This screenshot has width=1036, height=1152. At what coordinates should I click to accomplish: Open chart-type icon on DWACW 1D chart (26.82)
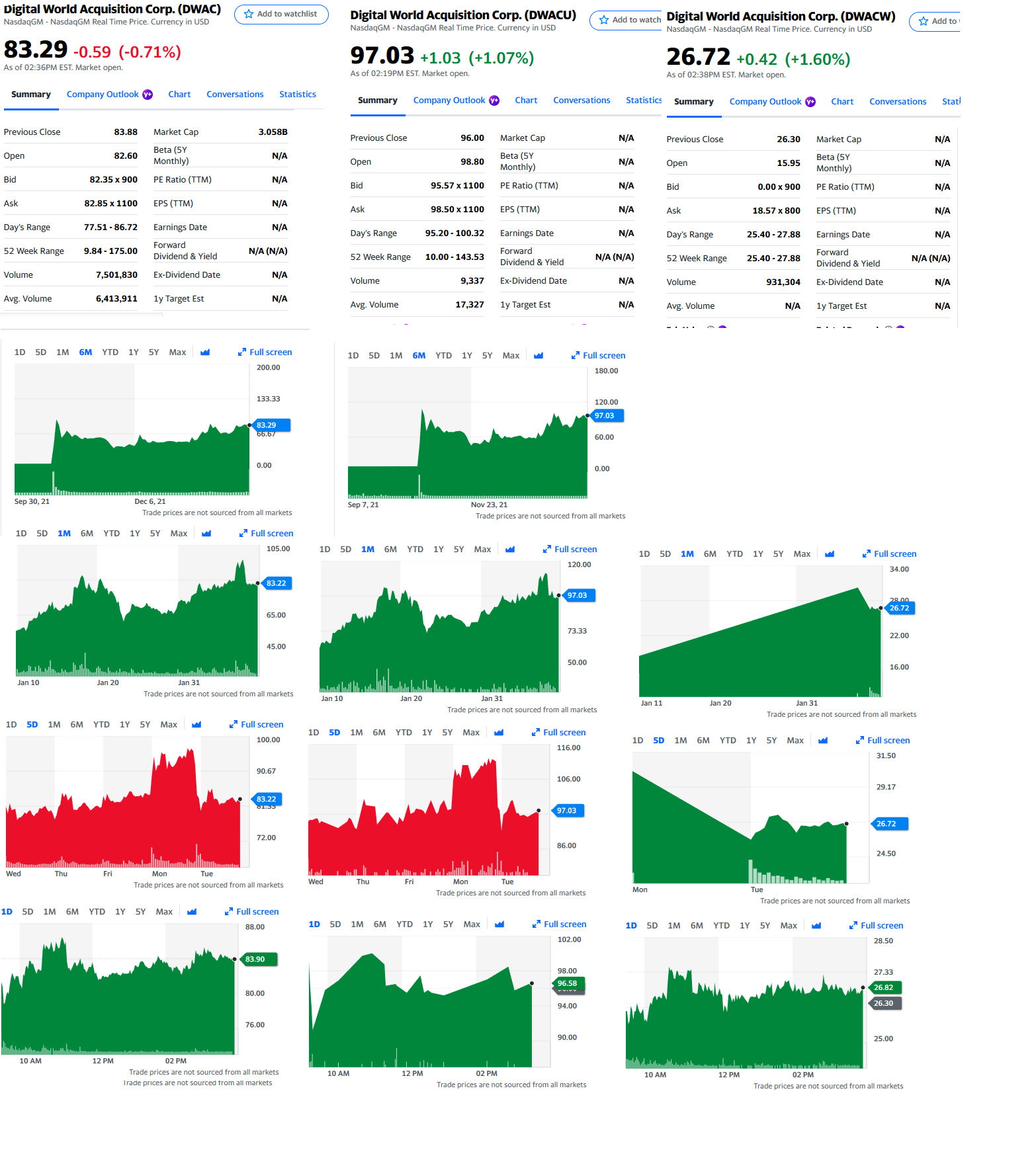pos(816,926)
